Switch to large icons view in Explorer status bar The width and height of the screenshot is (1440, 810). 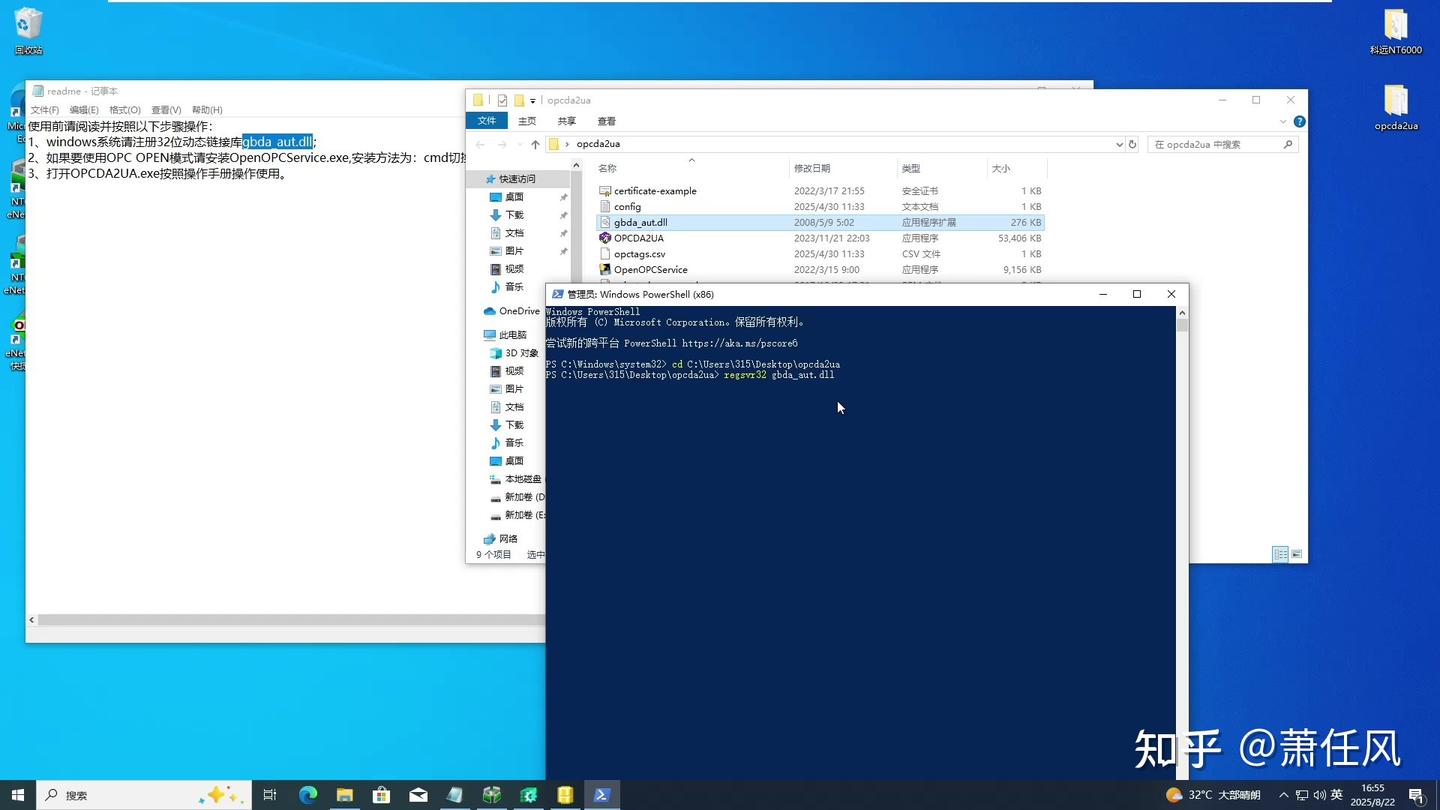(x=1296, y=553)
